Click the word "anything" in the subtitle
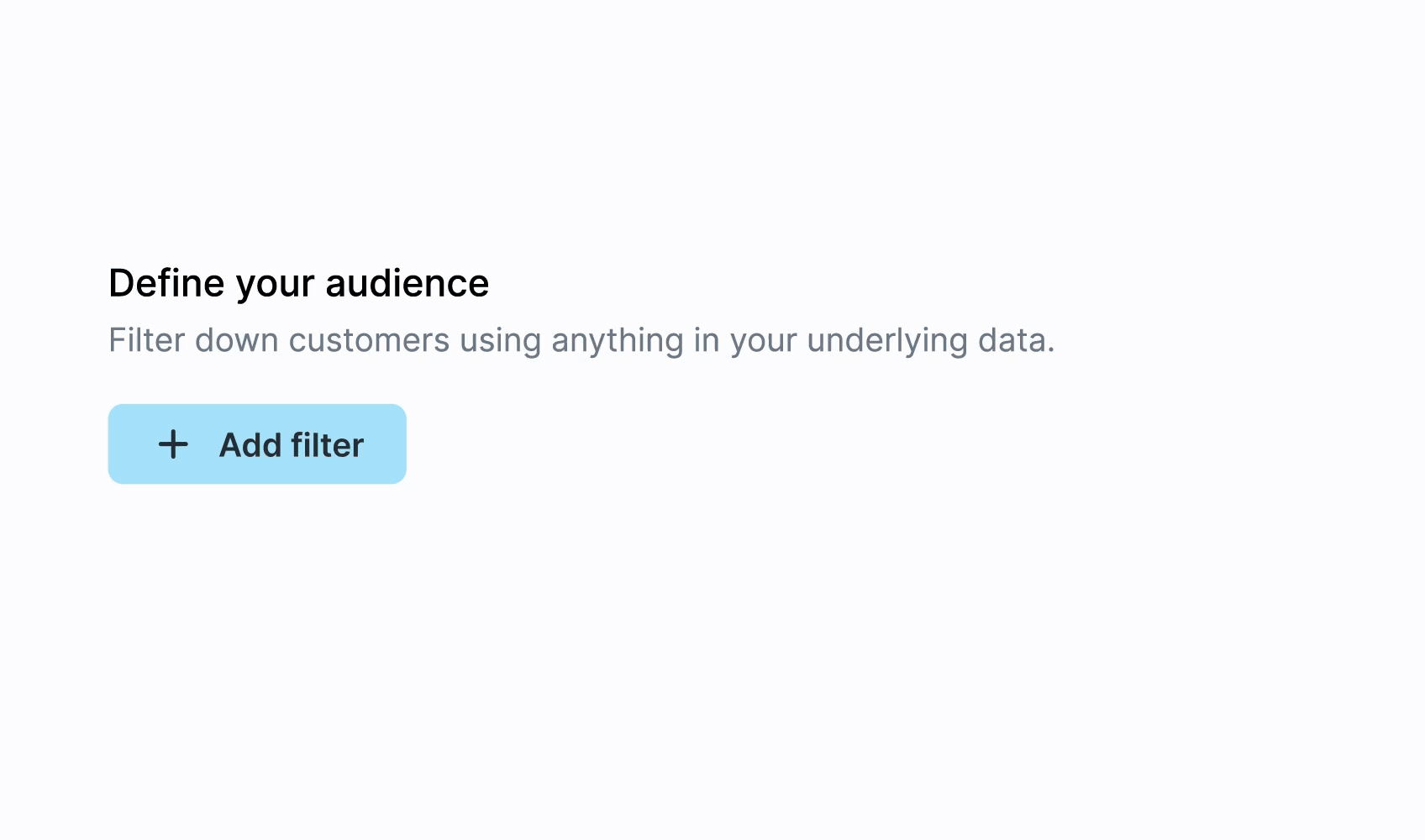Screen dimensions: 1425x840 point(617,340)
